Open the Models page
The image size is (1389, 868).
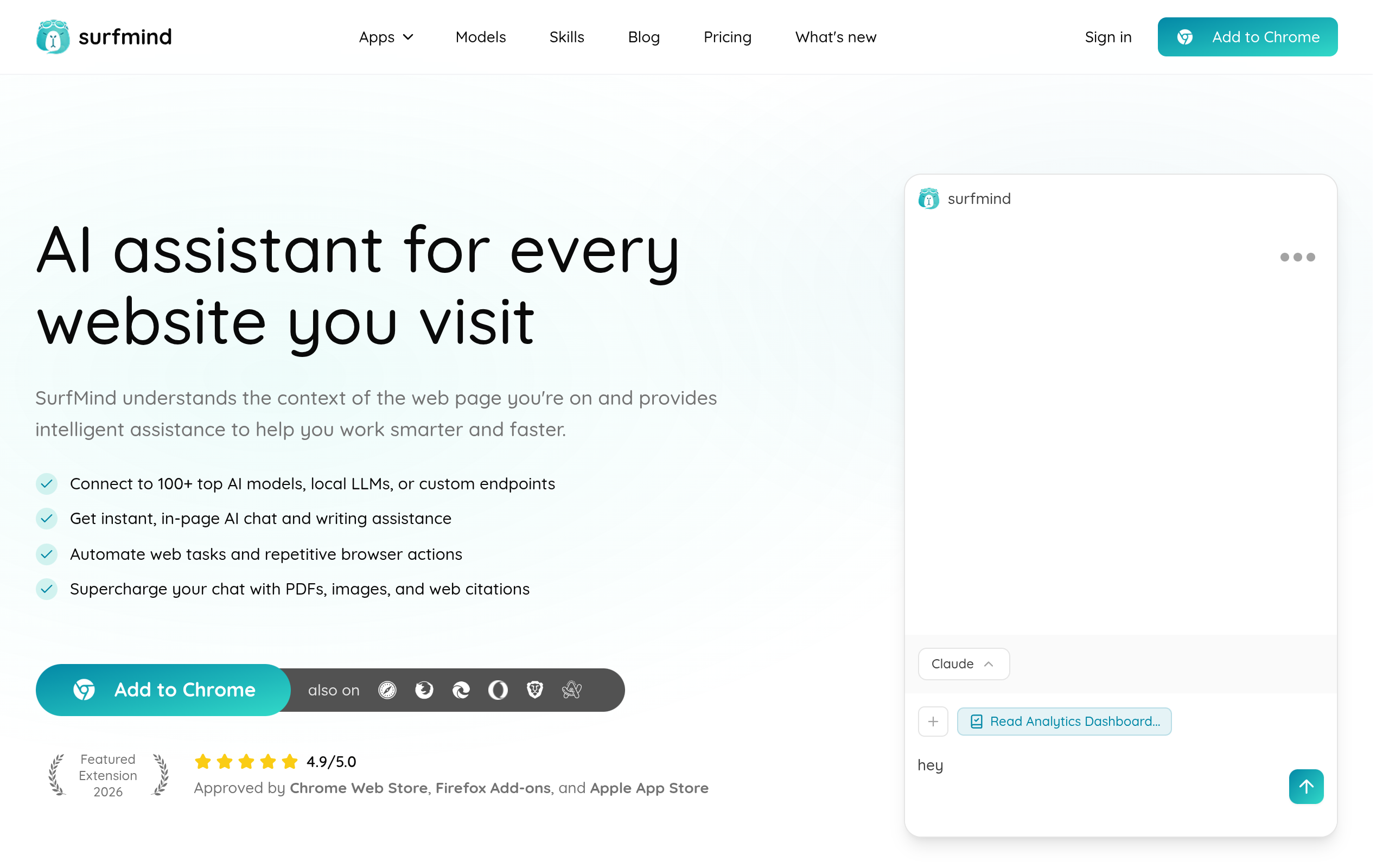pos(480,37)
